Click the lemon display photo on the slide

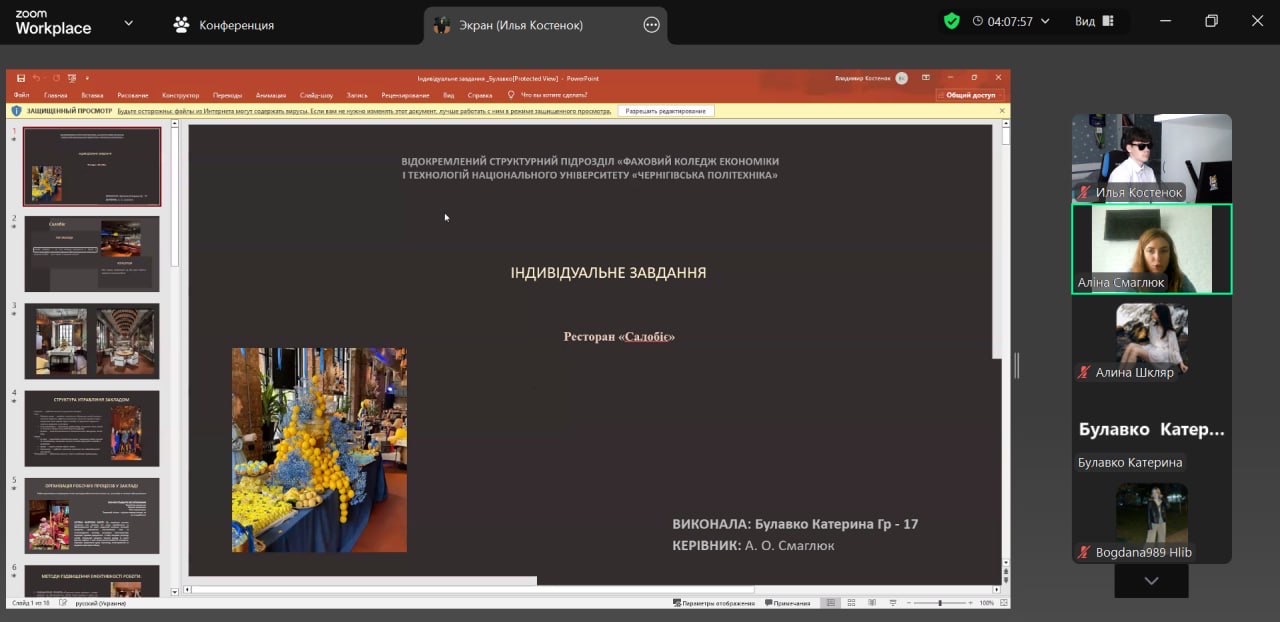click(x=319, y=450)
